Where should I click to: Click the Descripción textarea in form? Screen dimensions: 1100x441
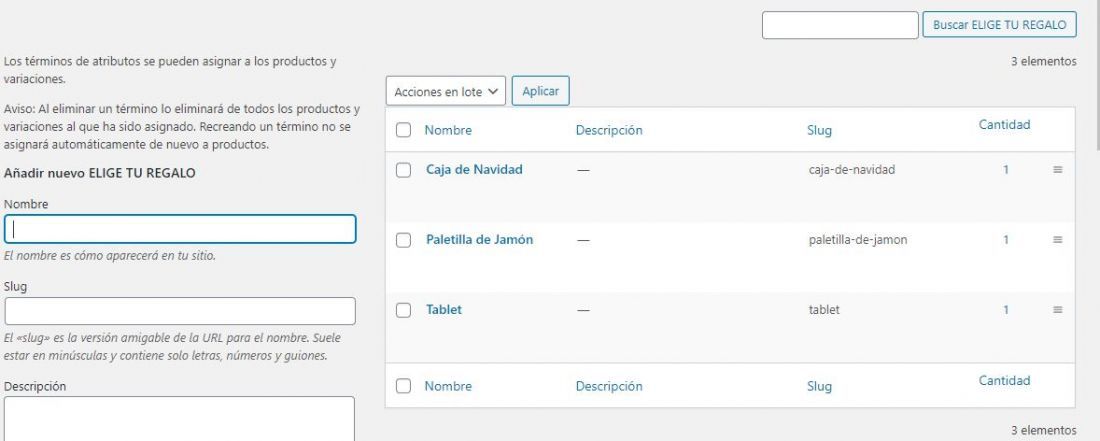pos(180,419)
